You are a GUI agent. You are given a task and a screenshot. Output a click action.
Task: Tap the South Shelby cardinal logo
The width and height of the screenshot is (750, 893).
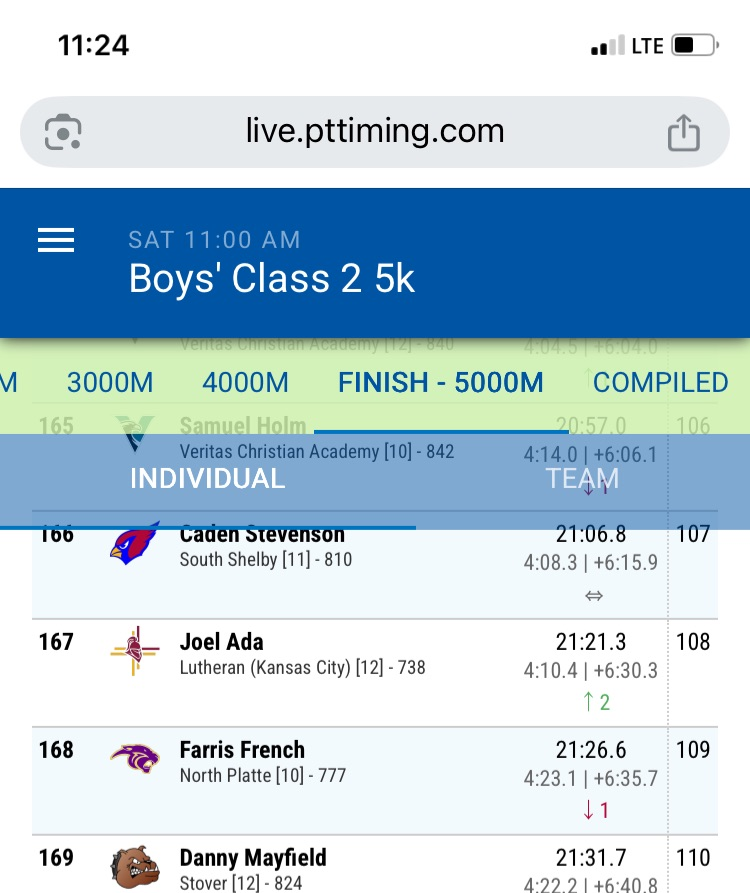pyautogui.click(x=134, y=545)
